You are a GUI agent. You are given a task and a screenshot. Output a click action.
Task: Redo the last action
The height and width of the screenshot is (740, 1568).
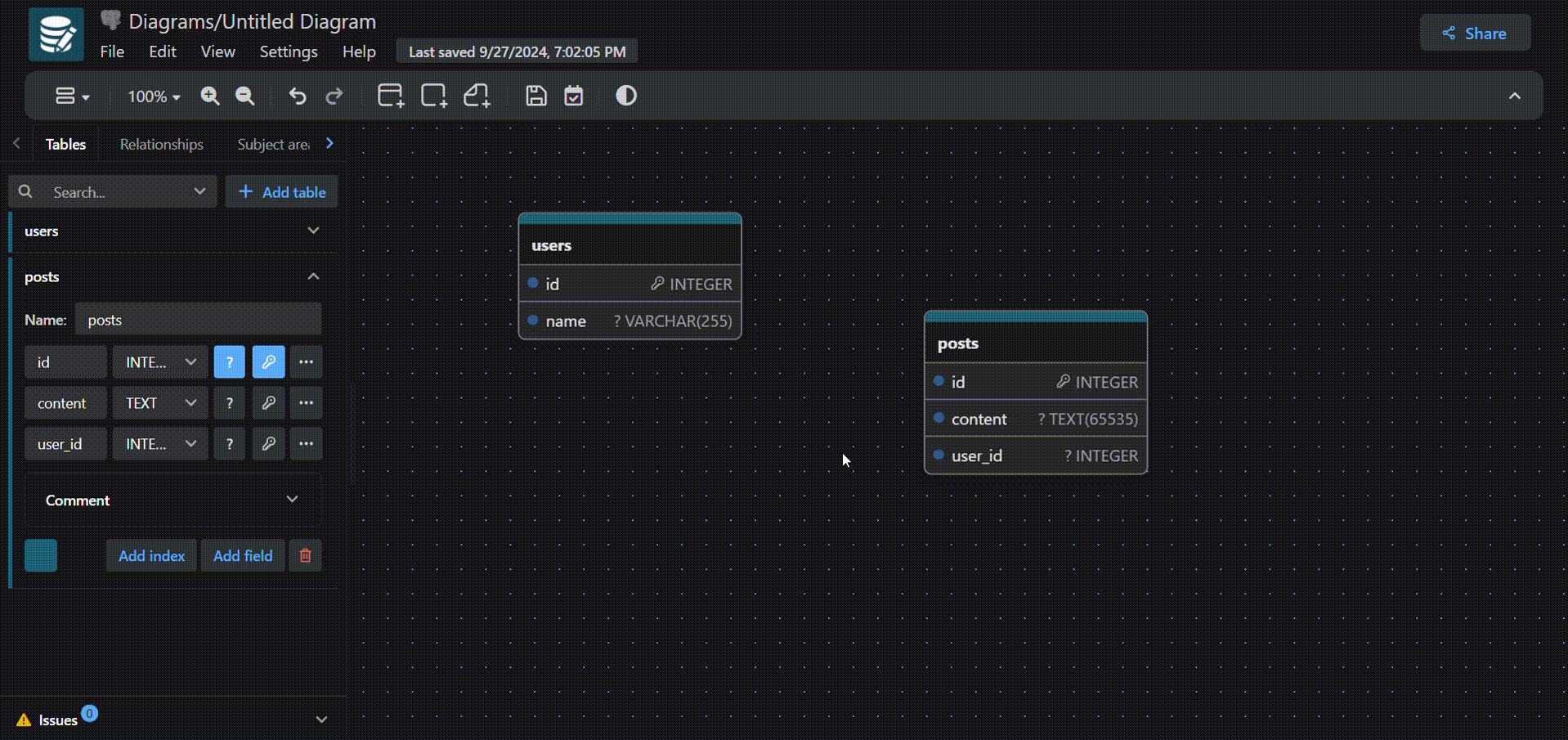[334, 96]
